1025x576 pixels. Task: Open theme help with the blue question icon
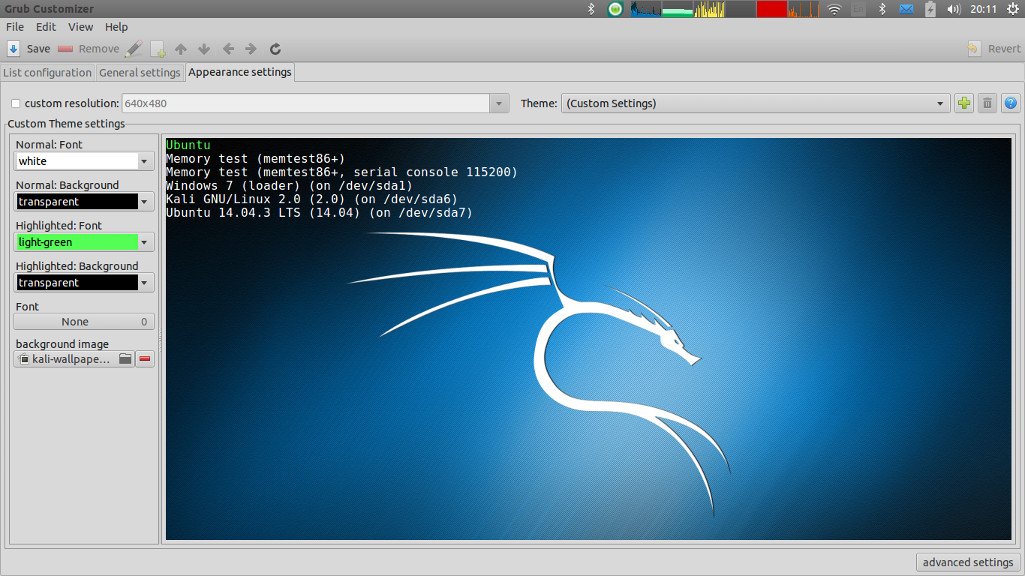click(x=1010, y=103)
